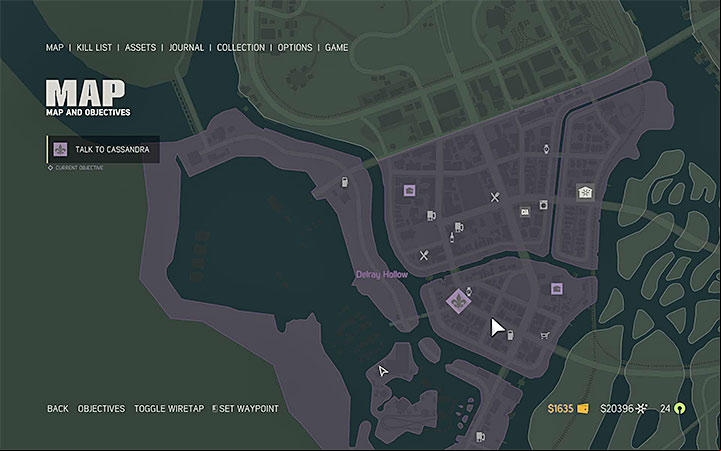Click the $20396 safe money amount
Viewport: 721px width, 451px height.
coord(617,409)
